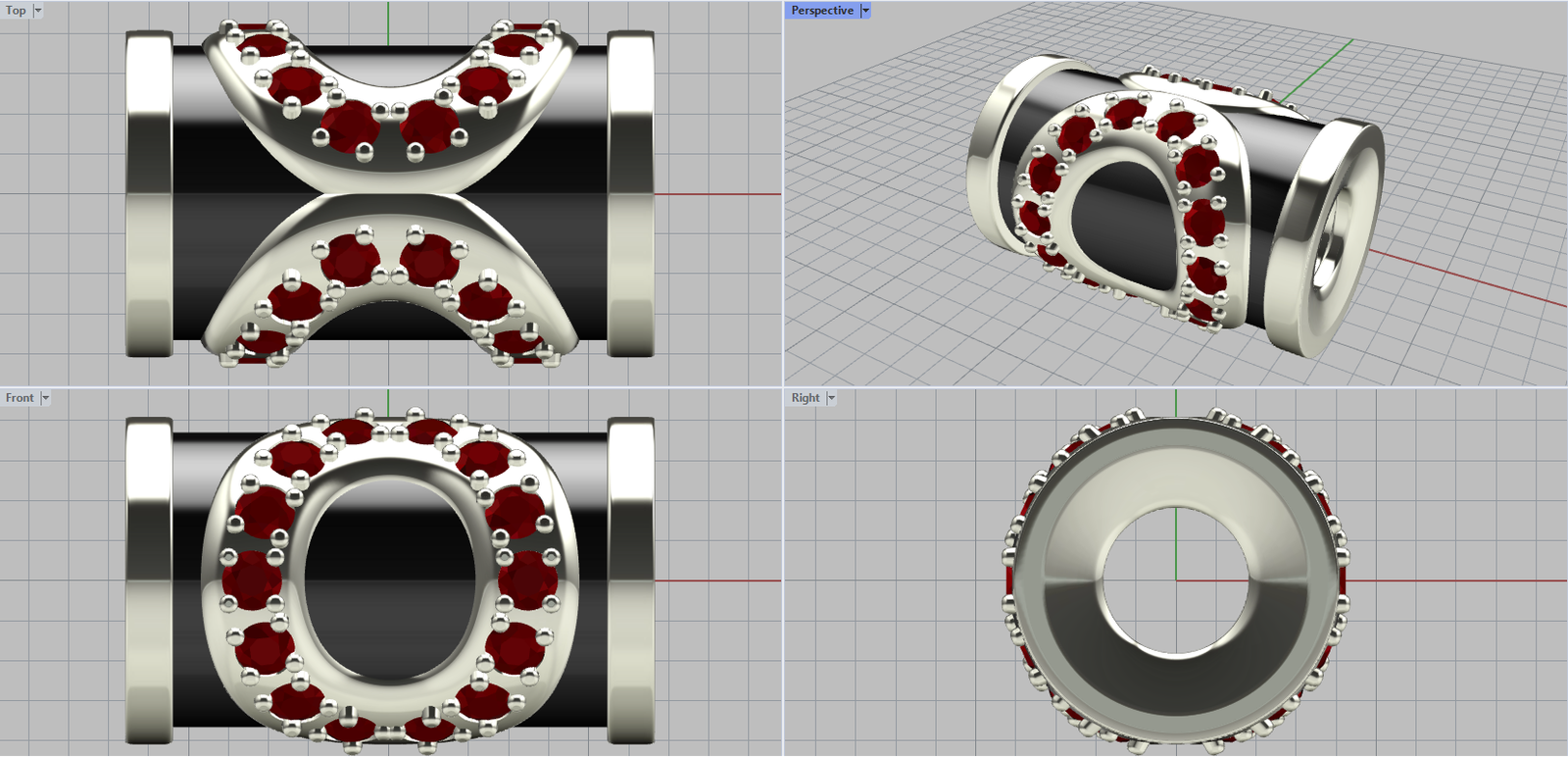The width and height of the screenshot is (1568, 757).
Task: Activate the Perspective viewport title label
Action: point(821,11)
